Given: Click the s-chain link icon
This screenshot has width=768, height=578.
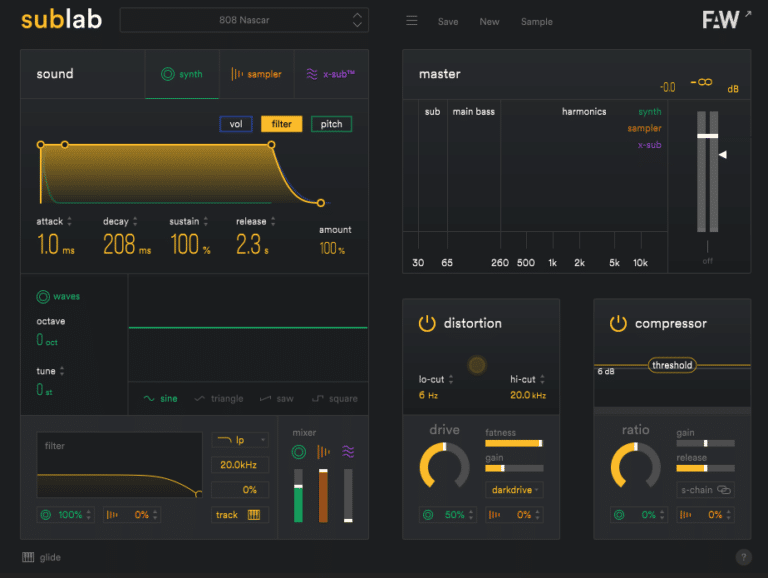Looking at the screenshot, I should [723, 490].
